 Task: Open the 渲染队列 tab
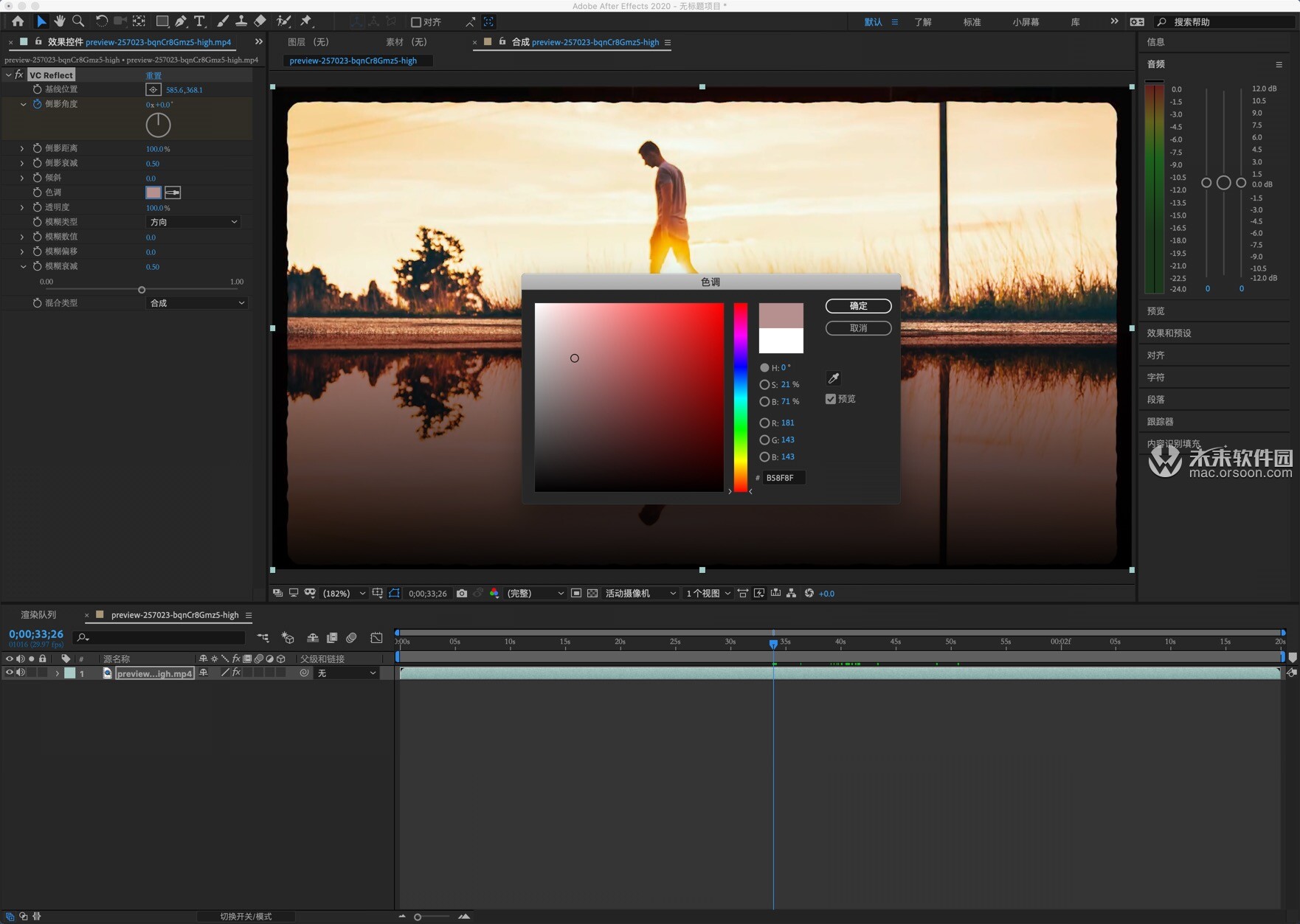[38, 615]
